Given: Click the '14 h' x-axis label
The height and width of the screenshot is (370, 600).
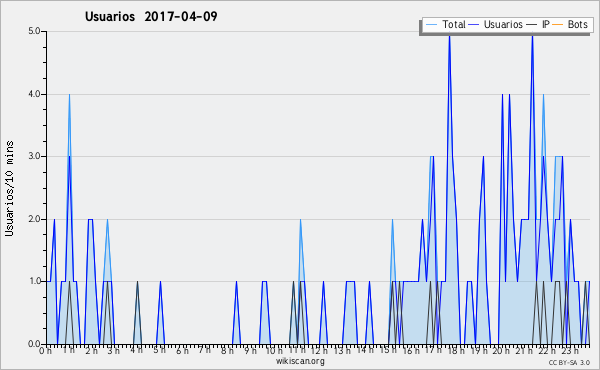Looking at the screenshot, I should pos(365,350).
